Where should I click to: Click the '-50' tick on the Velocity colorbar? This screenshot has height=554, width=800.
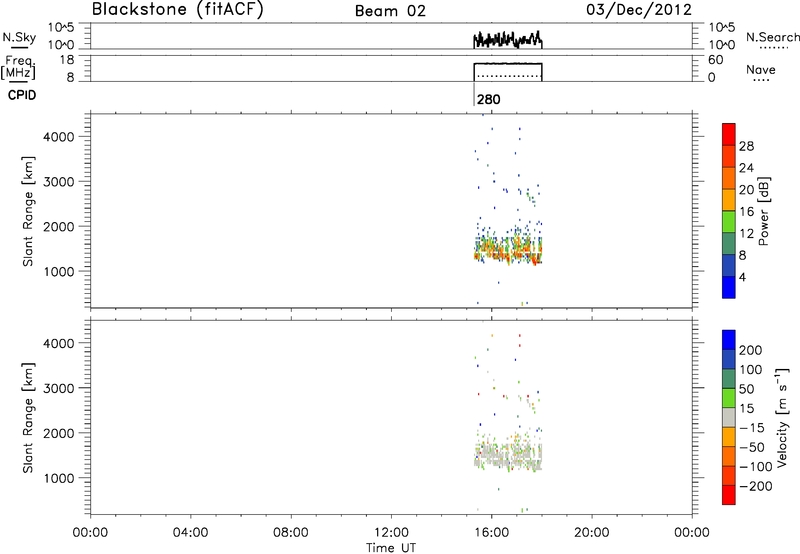tap(752, 447)
